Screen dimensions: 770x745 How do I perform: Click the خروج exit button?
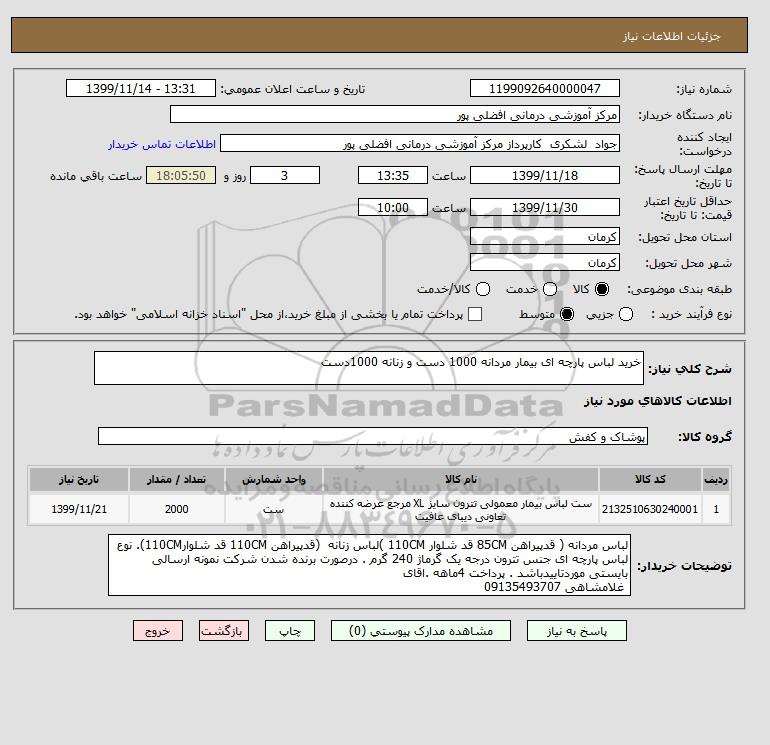click(x=158, y=631)
